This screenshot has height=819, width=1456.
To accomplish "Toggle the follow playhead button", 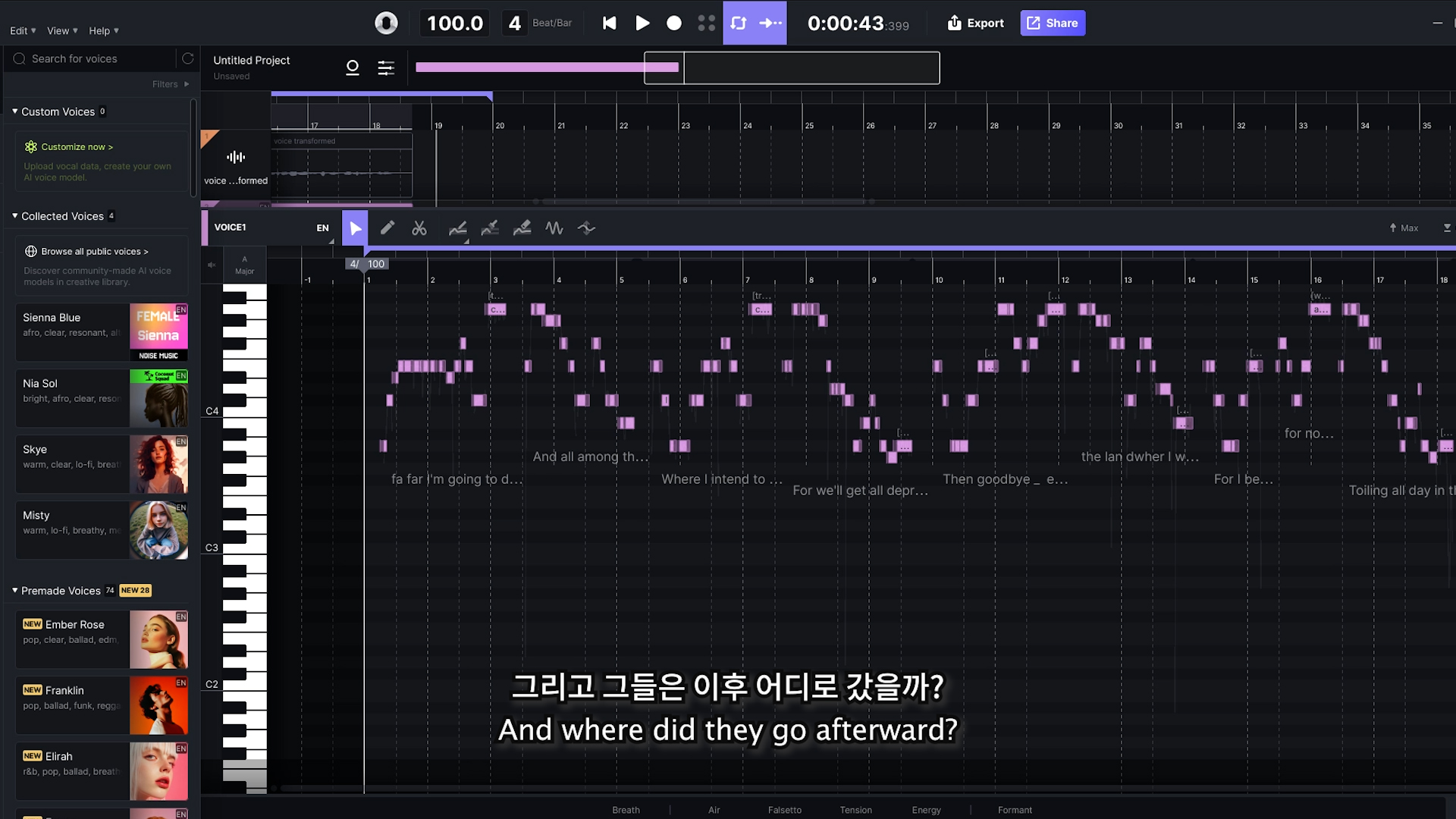I will pyautogui.click(x=770, y=23).
